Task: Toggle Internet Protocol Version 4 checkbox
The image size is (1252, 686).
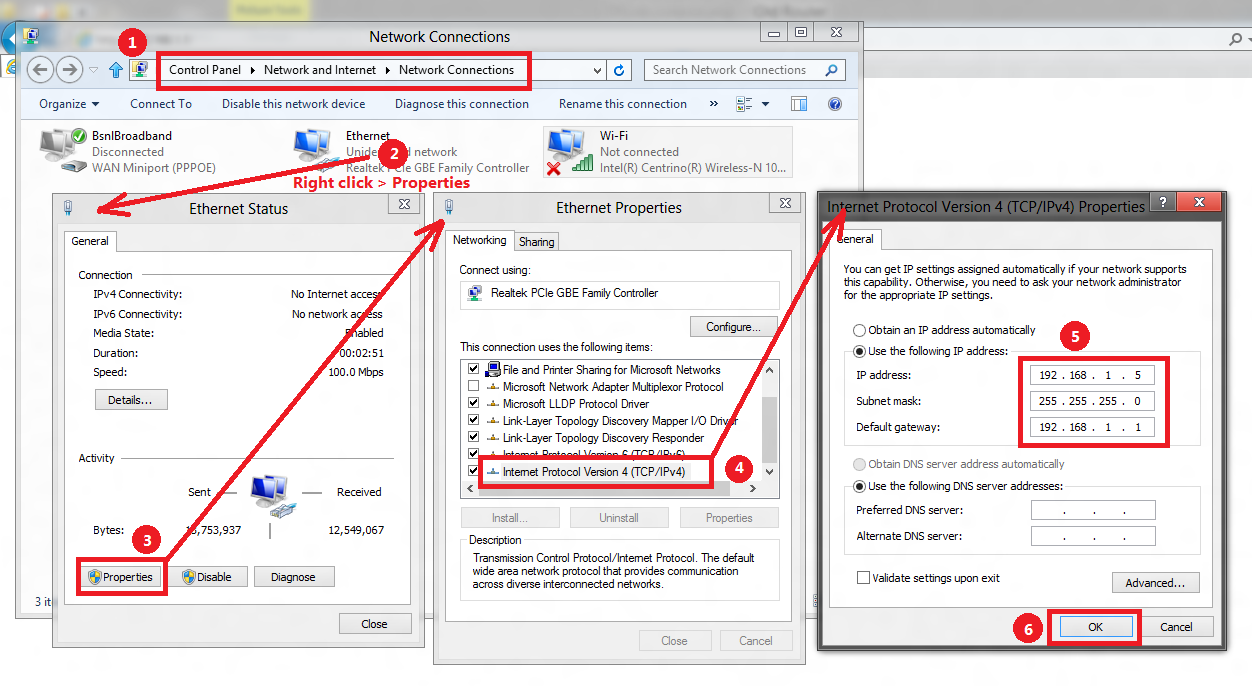Action: [x=474, y=471]
